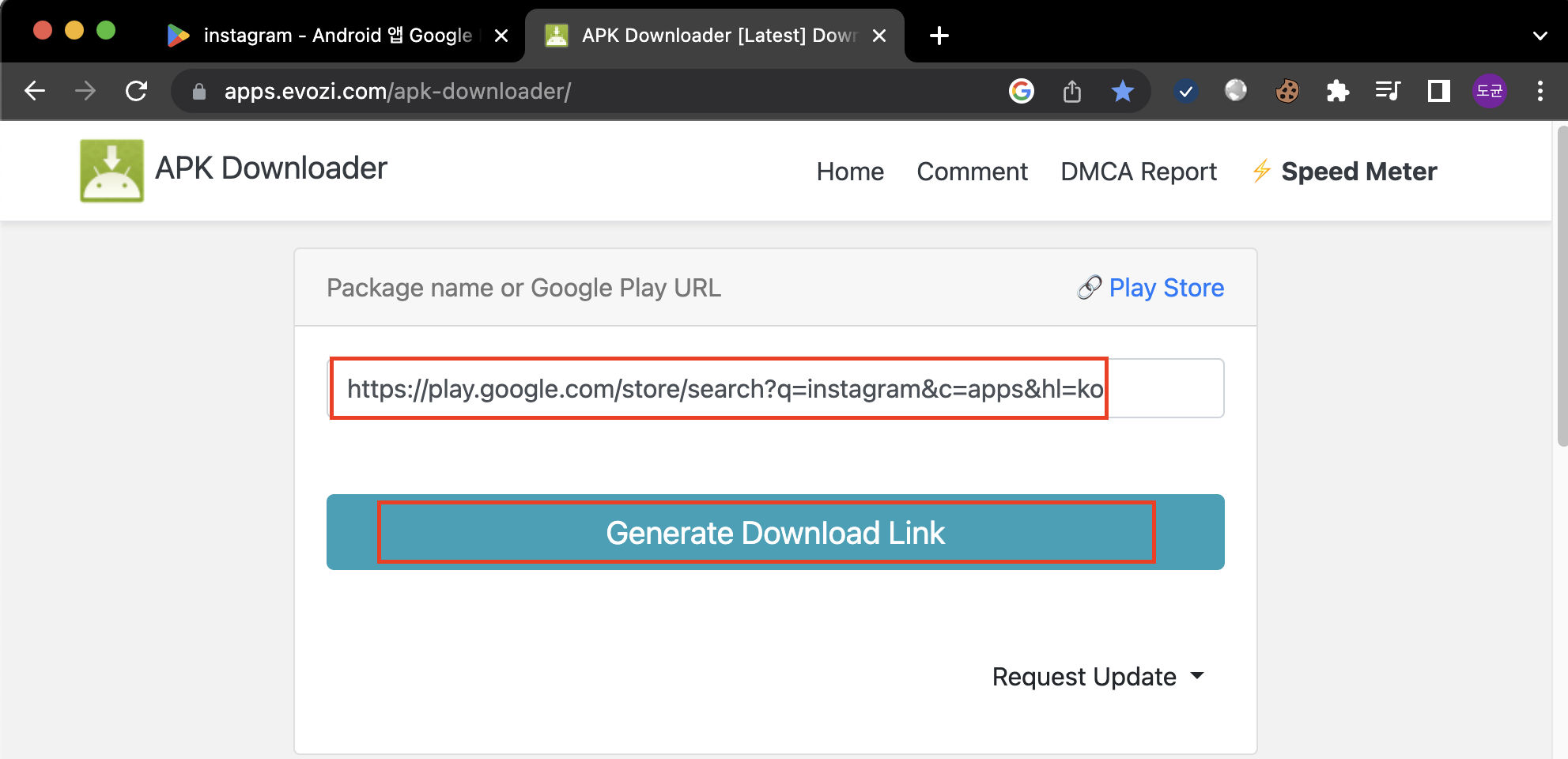Open the Play Store link

(1166, 288)
